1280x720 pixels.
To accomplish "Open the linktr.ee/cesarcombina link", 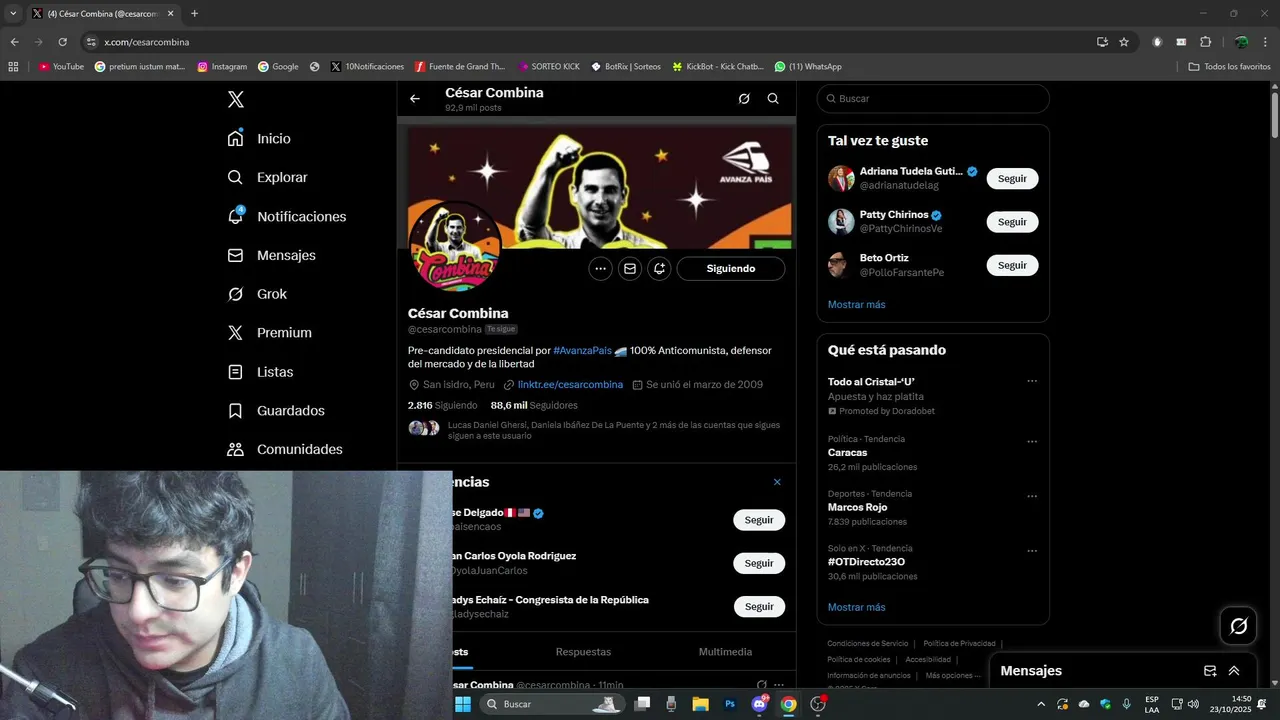I will [570, 384].
